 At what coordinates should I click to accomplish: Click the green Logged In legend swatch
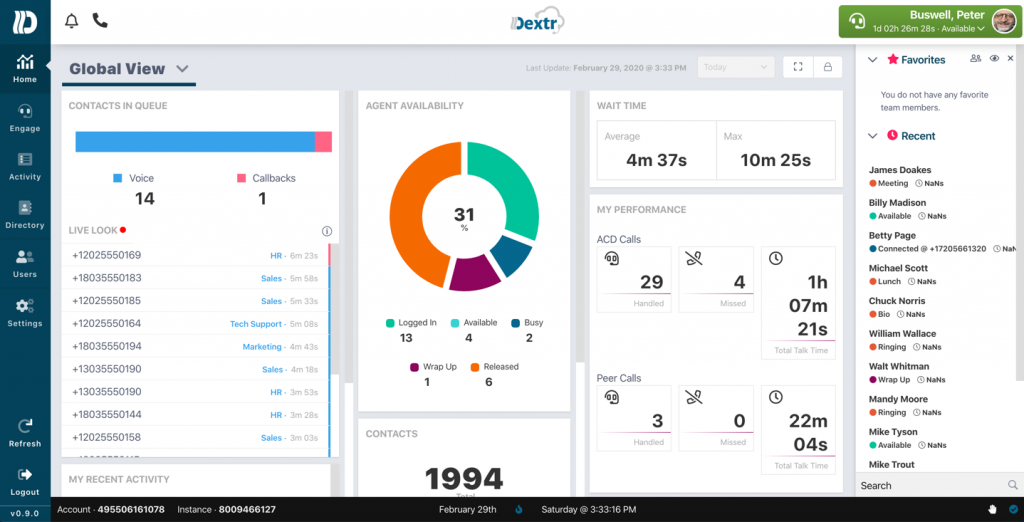390,323
